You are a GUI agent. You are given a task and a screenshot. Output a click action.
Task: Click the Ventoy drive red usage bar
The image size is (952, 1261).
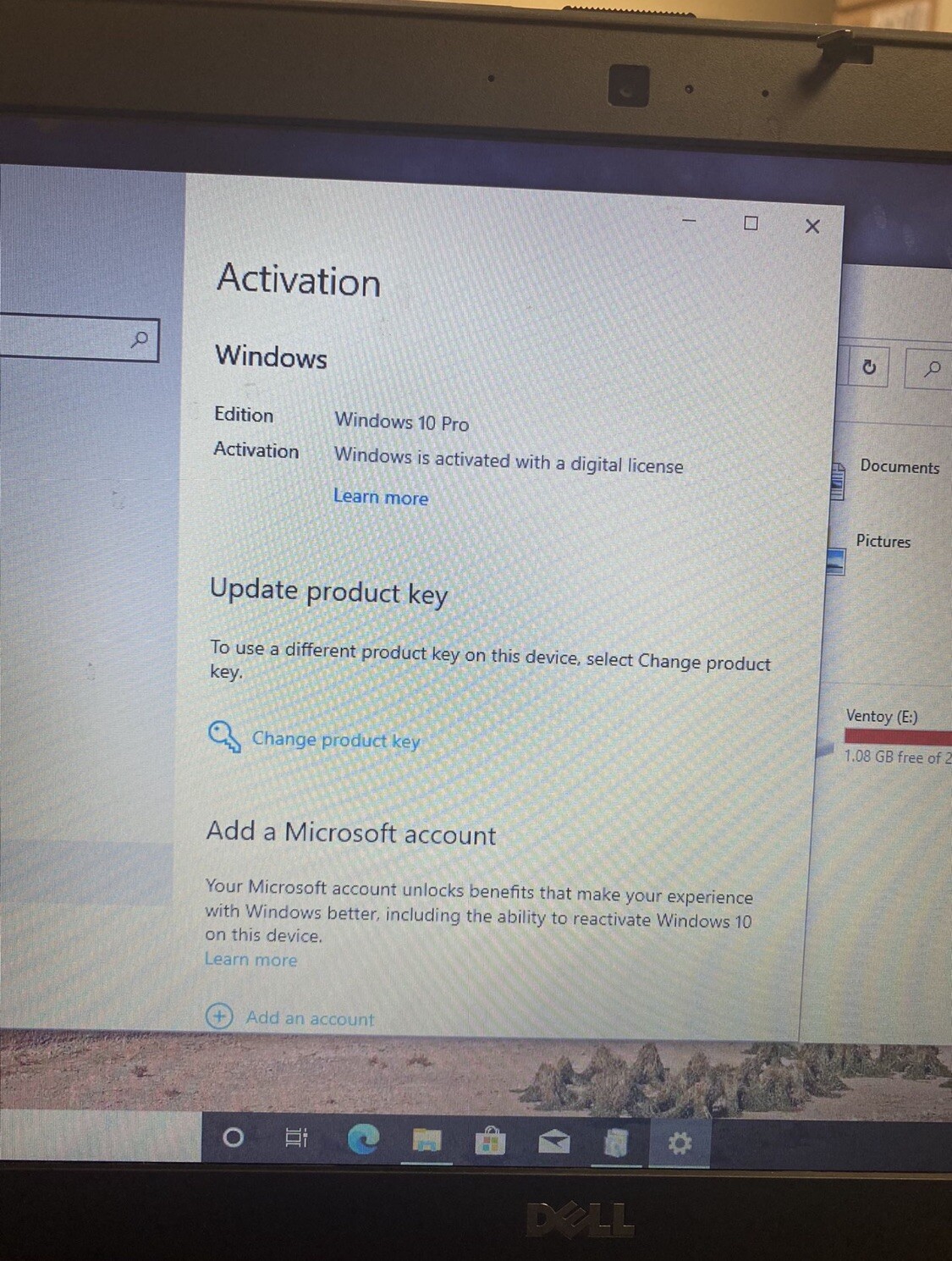click(898, 738)
